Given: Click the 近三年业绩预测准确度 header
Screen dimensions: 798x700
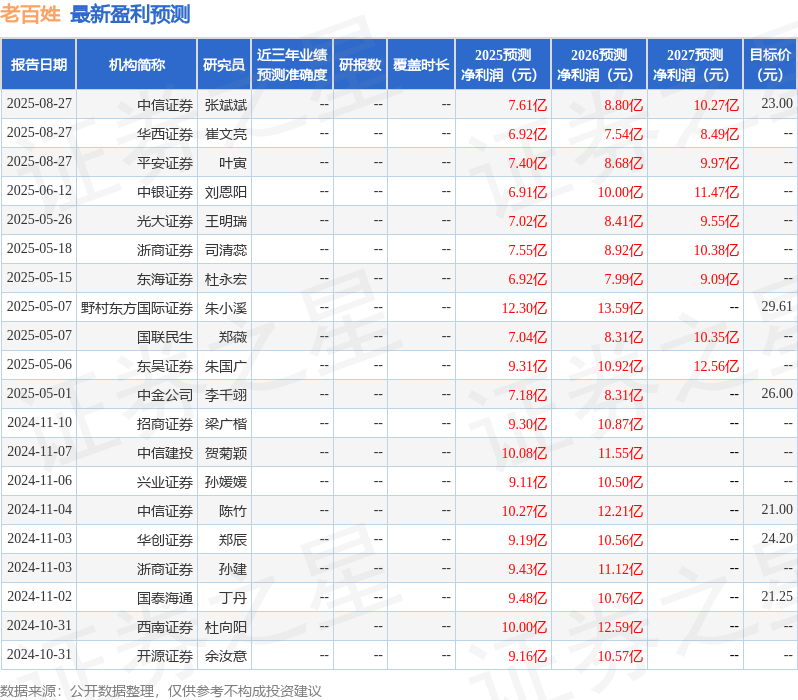Looking at the screenshot, I should [x=292, y=65].
